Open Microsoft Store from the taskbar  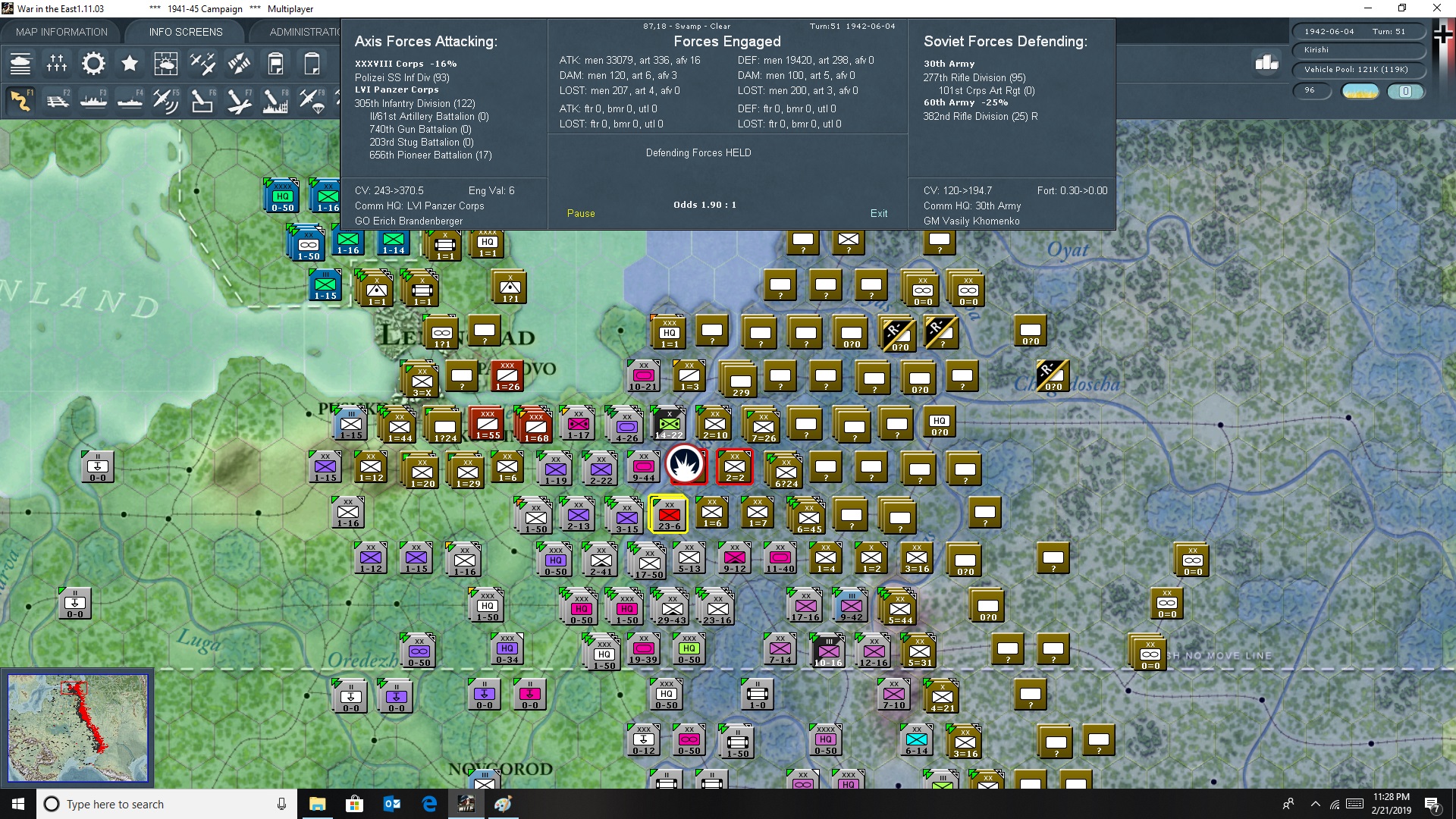tap(354, 804)
